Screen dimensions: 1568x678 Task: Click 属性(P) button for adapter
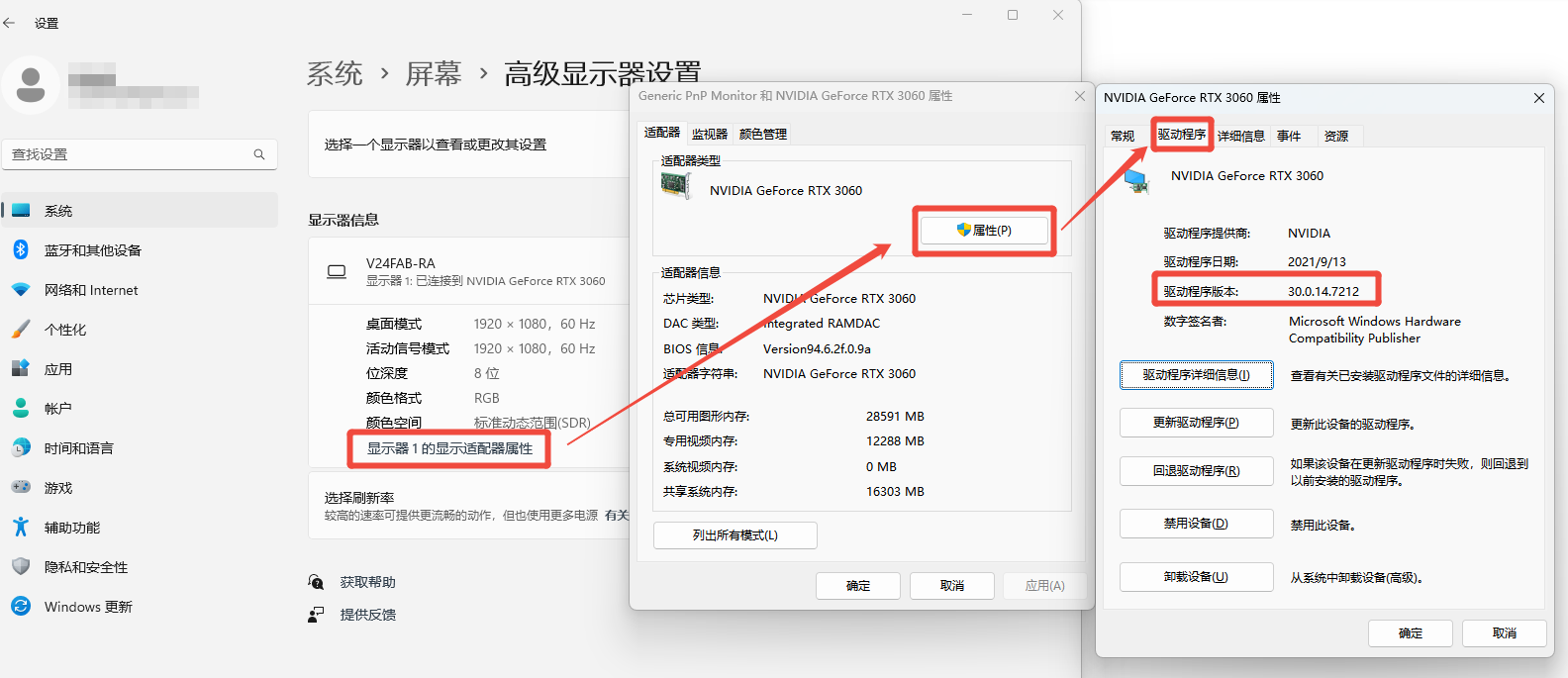click(x=984, y=231)
